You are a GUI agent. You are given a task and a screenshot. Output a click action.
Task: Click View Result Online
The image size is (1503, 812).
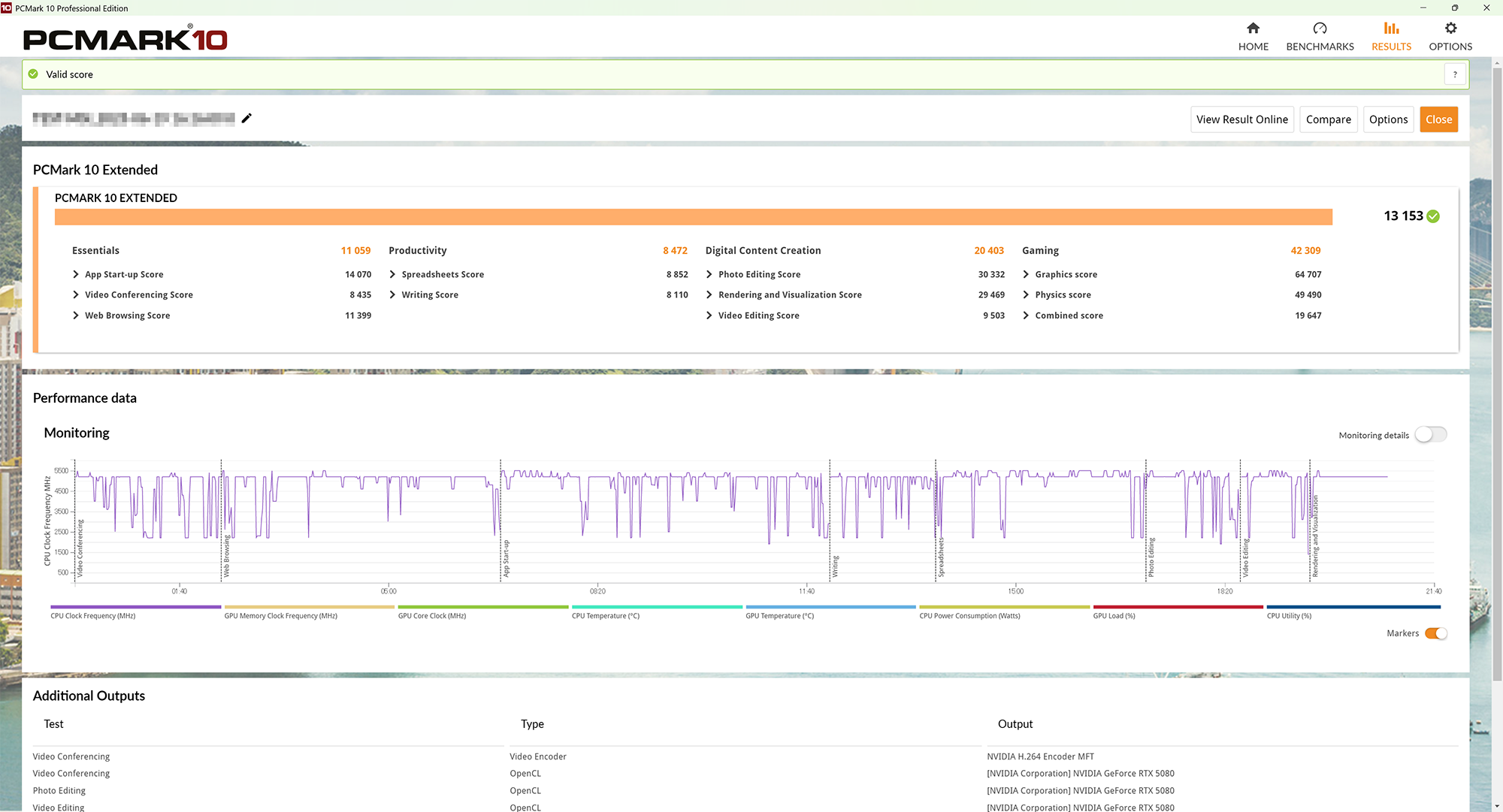[1241, 119]
